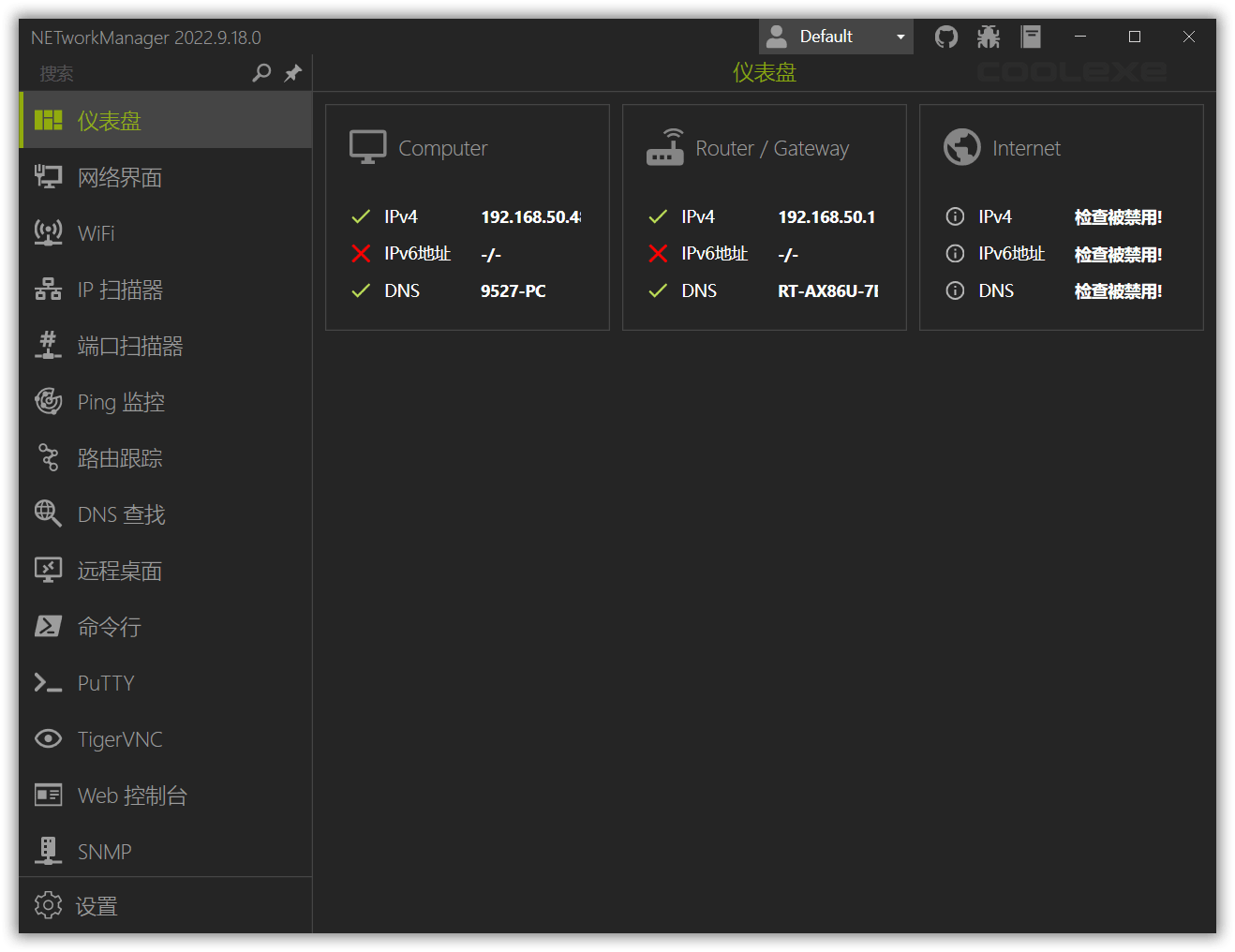Click the SNMP server icon
Image resolution: width=1235 pixels, height=952 pixels.
48,850
